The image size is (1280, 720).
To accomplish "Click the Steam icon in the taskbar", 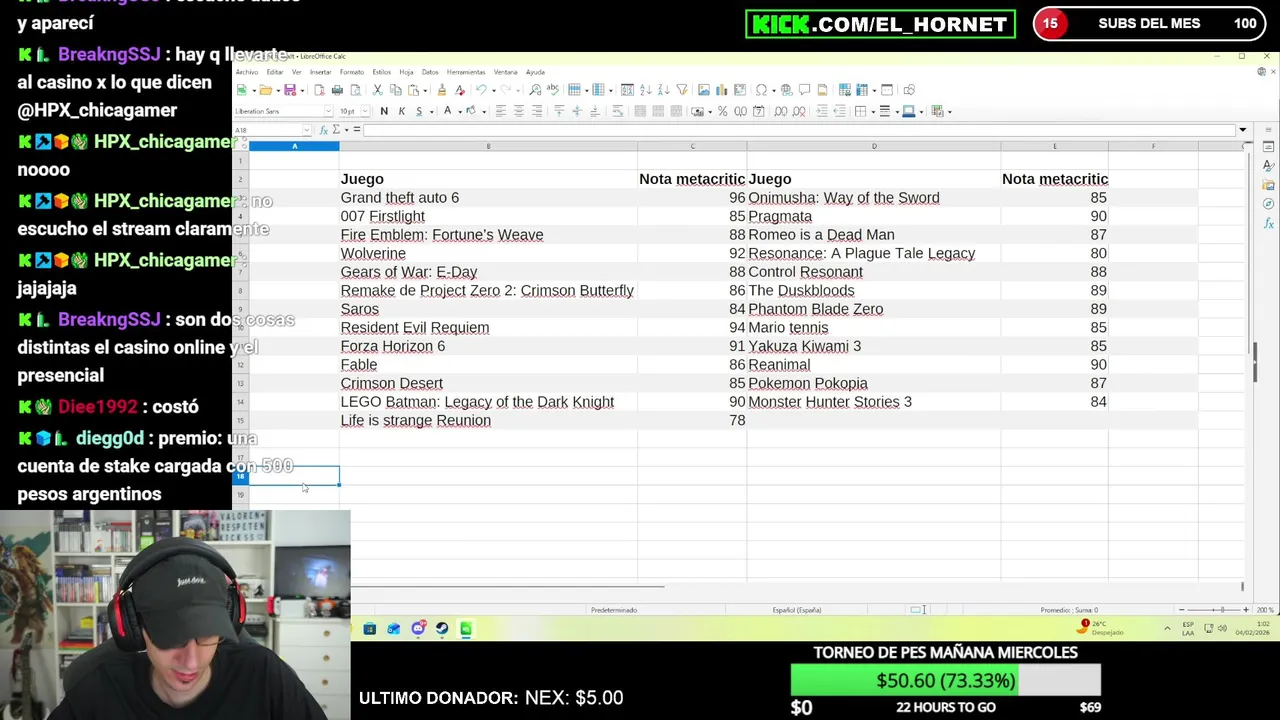I will tap(442, 629).
